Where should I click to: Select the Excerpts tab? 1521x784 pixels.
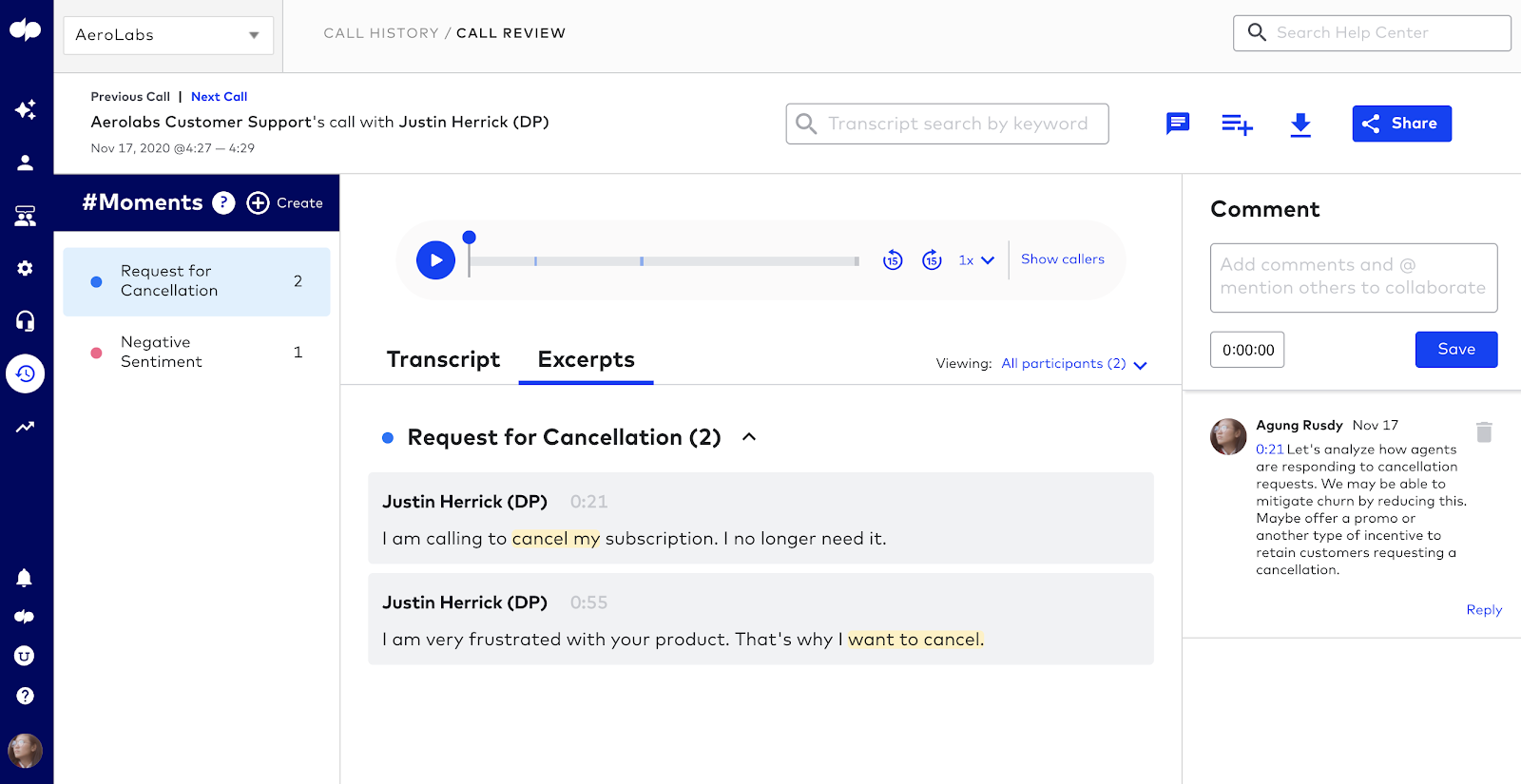point(586,359)
